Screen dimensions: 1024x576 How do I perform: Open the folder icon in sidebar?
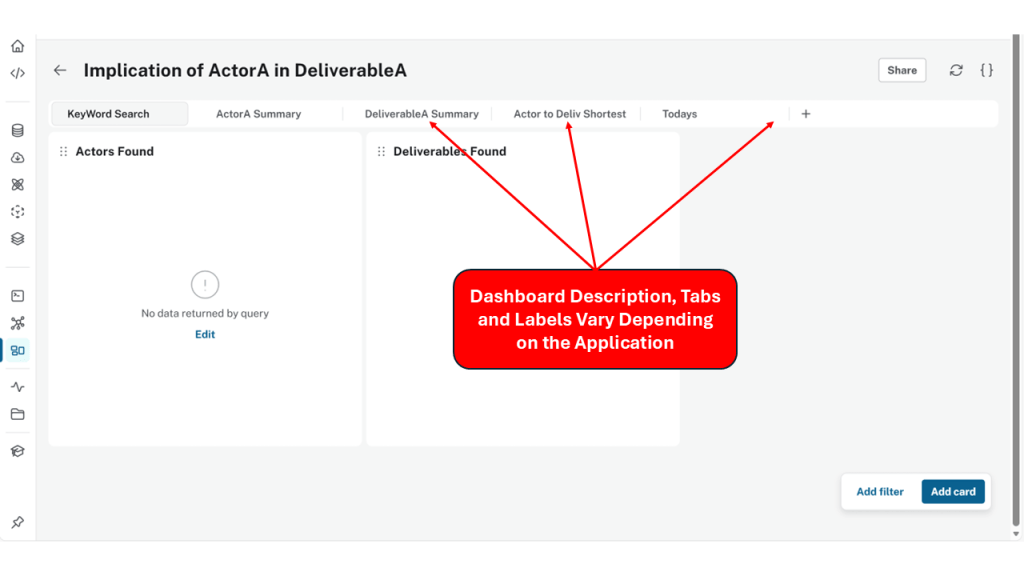tap(17, 414)
